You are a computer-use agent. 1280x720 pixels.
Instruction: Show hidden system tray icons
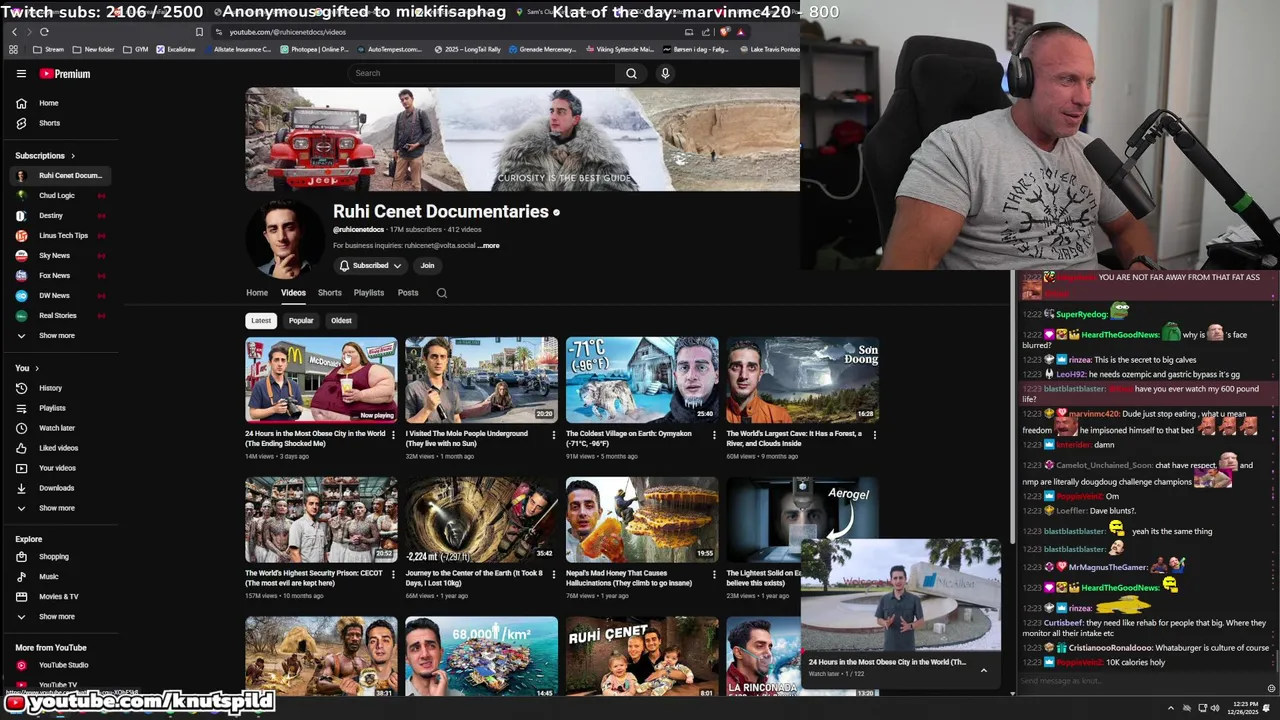1171,708
